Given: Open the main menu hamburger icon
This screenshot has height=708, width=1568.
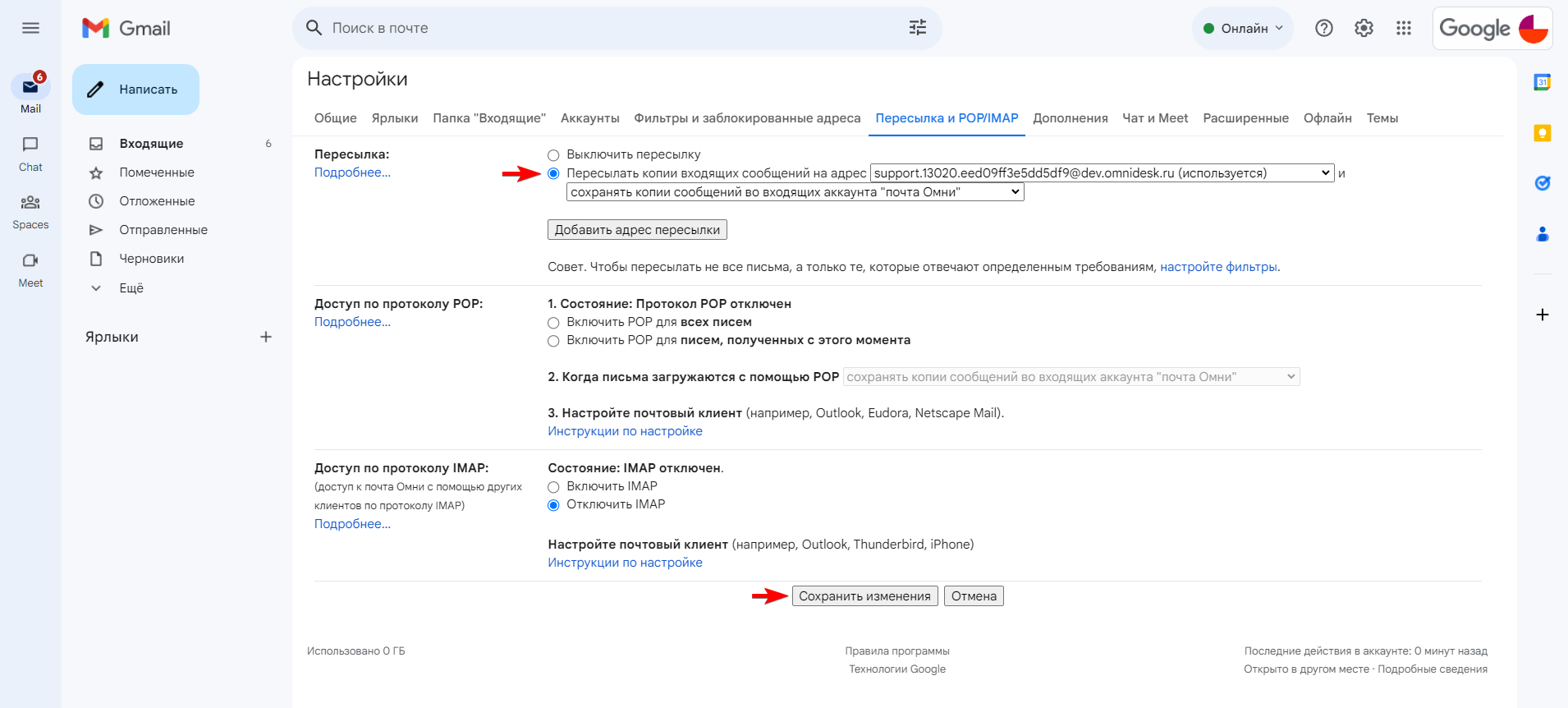Looking at the screenshot, I should pos(30,28).
